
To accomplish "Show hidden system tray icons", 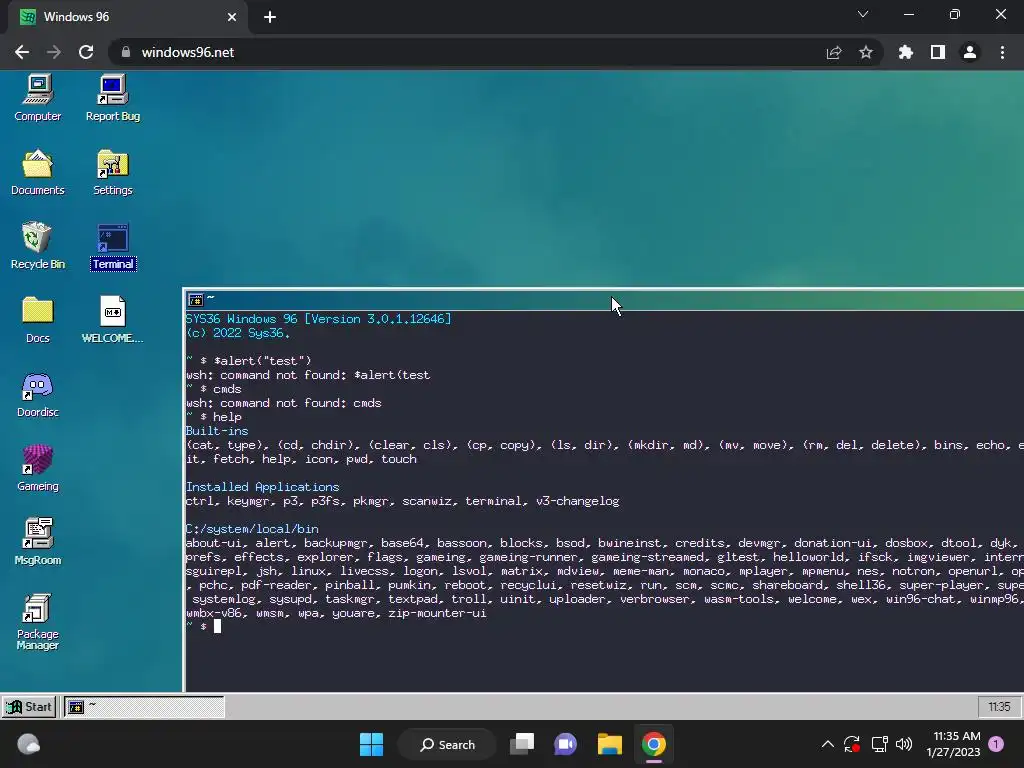I will coord(827,744).
